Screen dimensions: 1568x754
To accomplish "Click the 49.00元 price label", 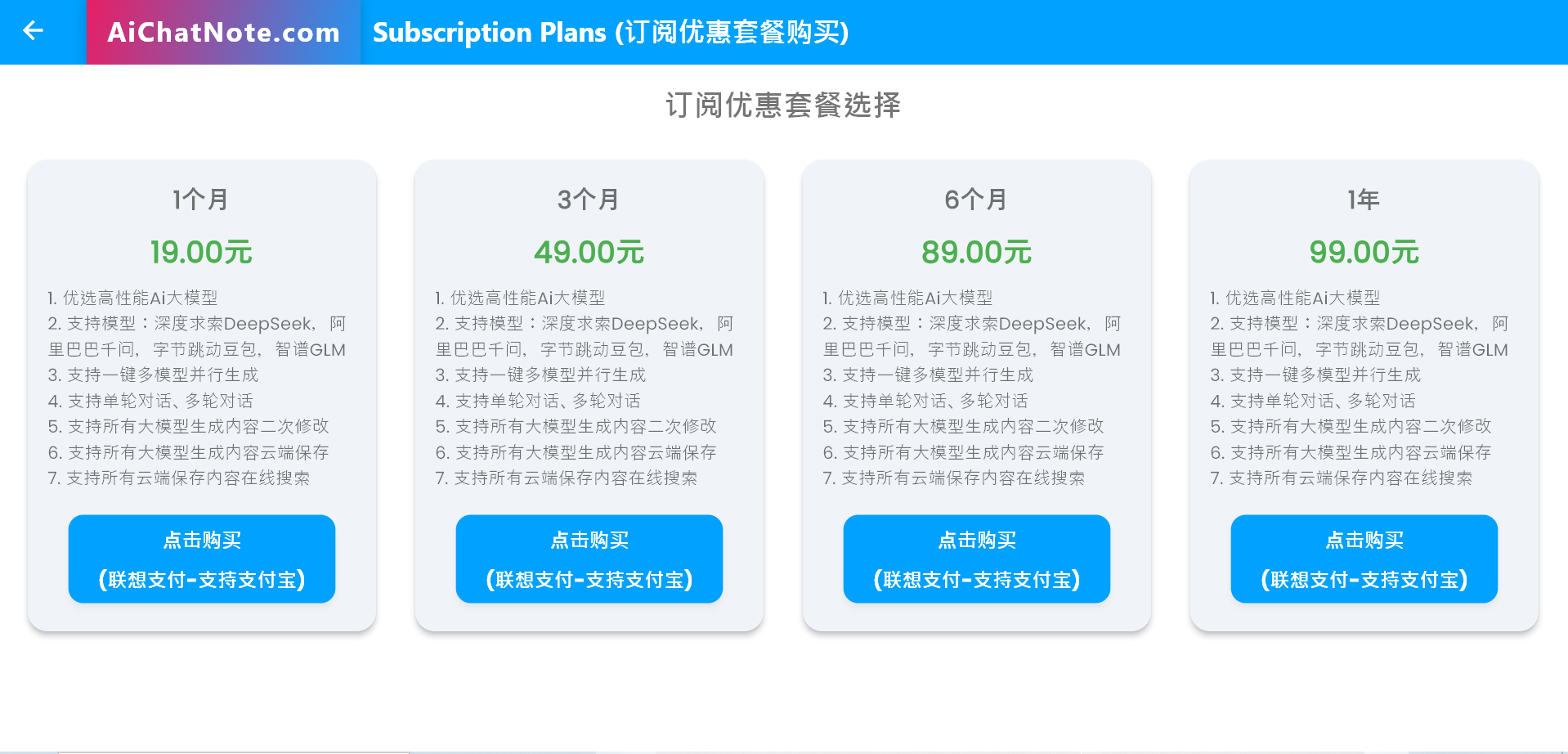I will pos(589,251).
